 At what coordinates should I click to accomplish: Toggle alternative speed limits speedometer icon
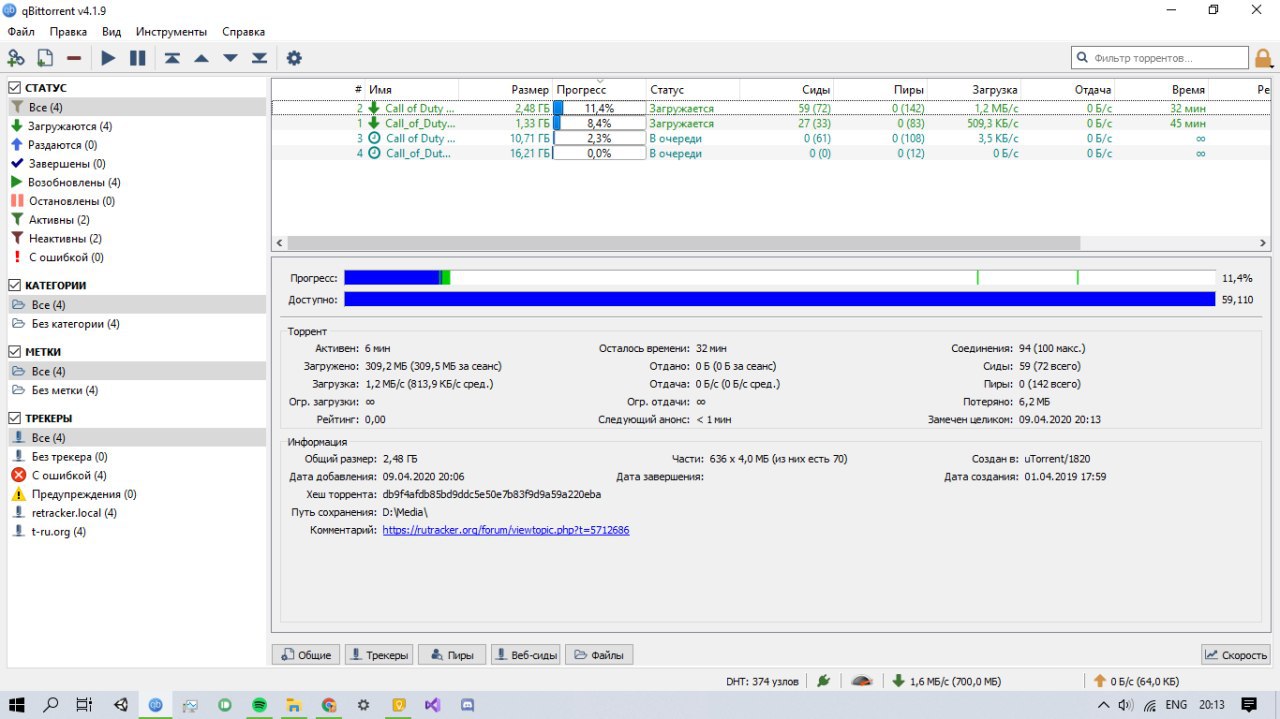click(861, 681)
